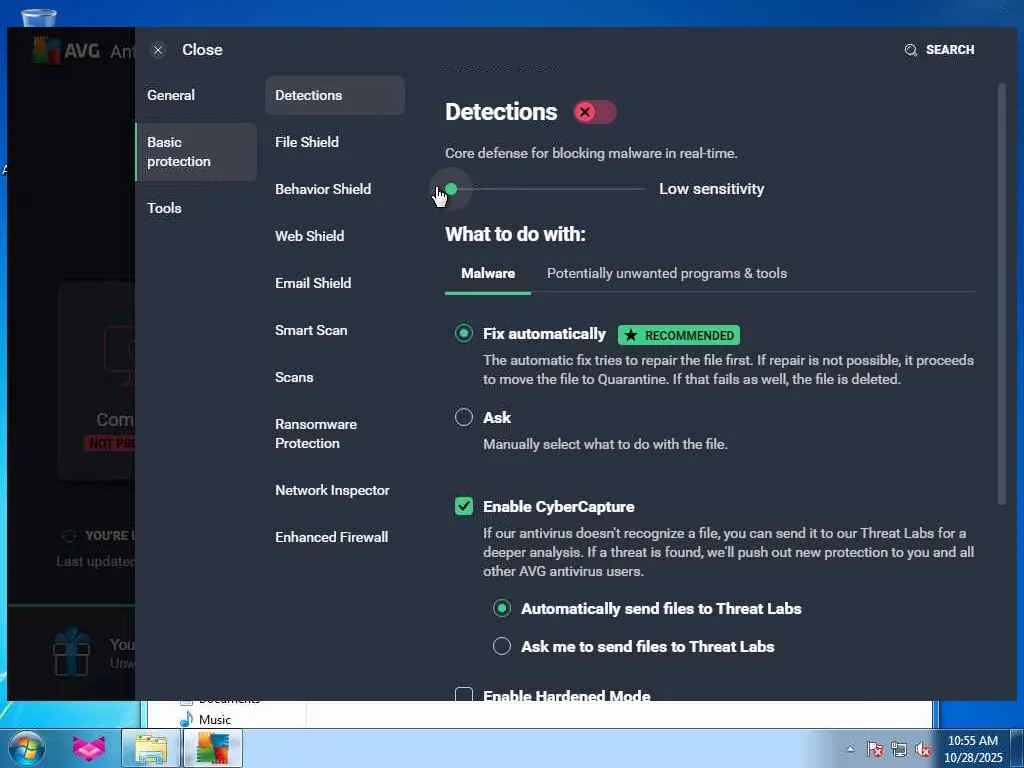Open the Search magnifier icon
1024x768 pixels.
point(910,50)
